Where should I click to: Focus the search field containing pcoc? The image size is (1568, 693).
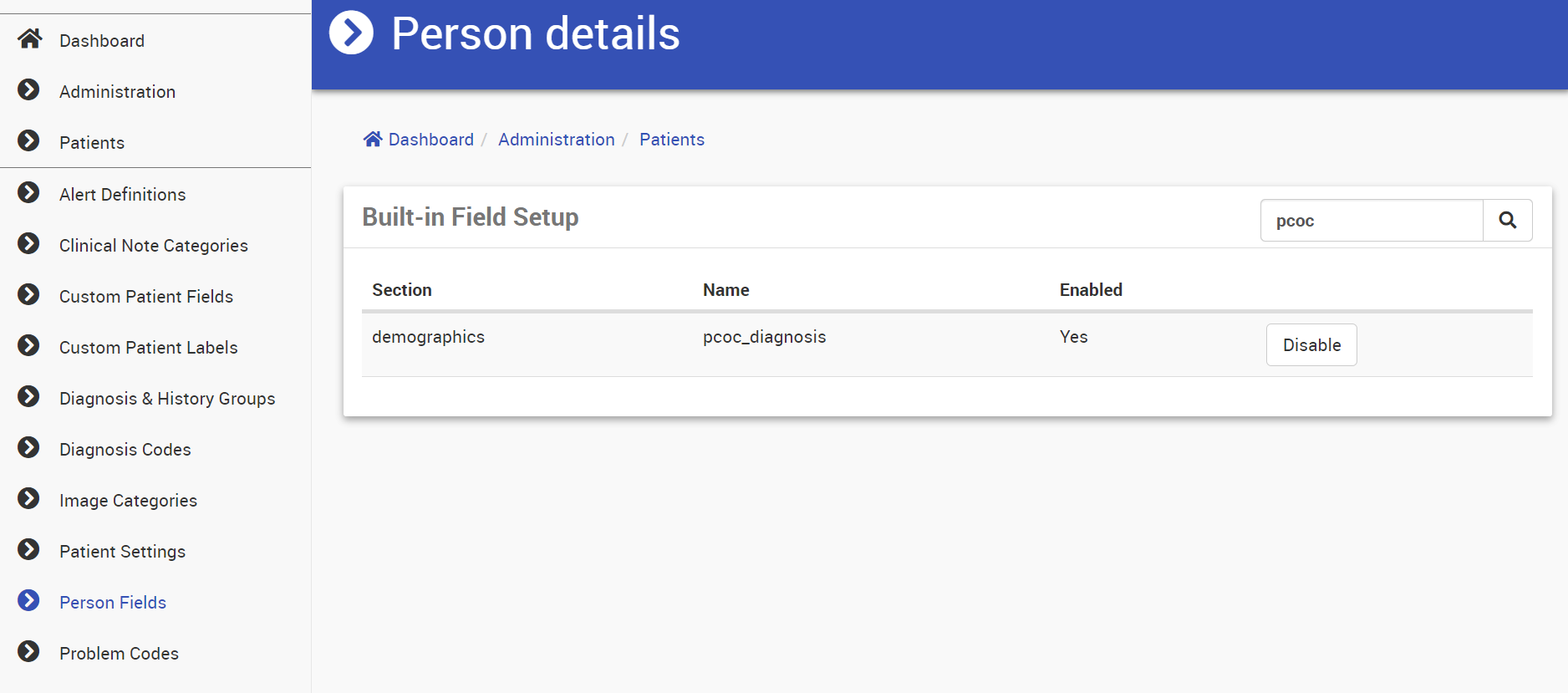click(x=1371, y=221)
